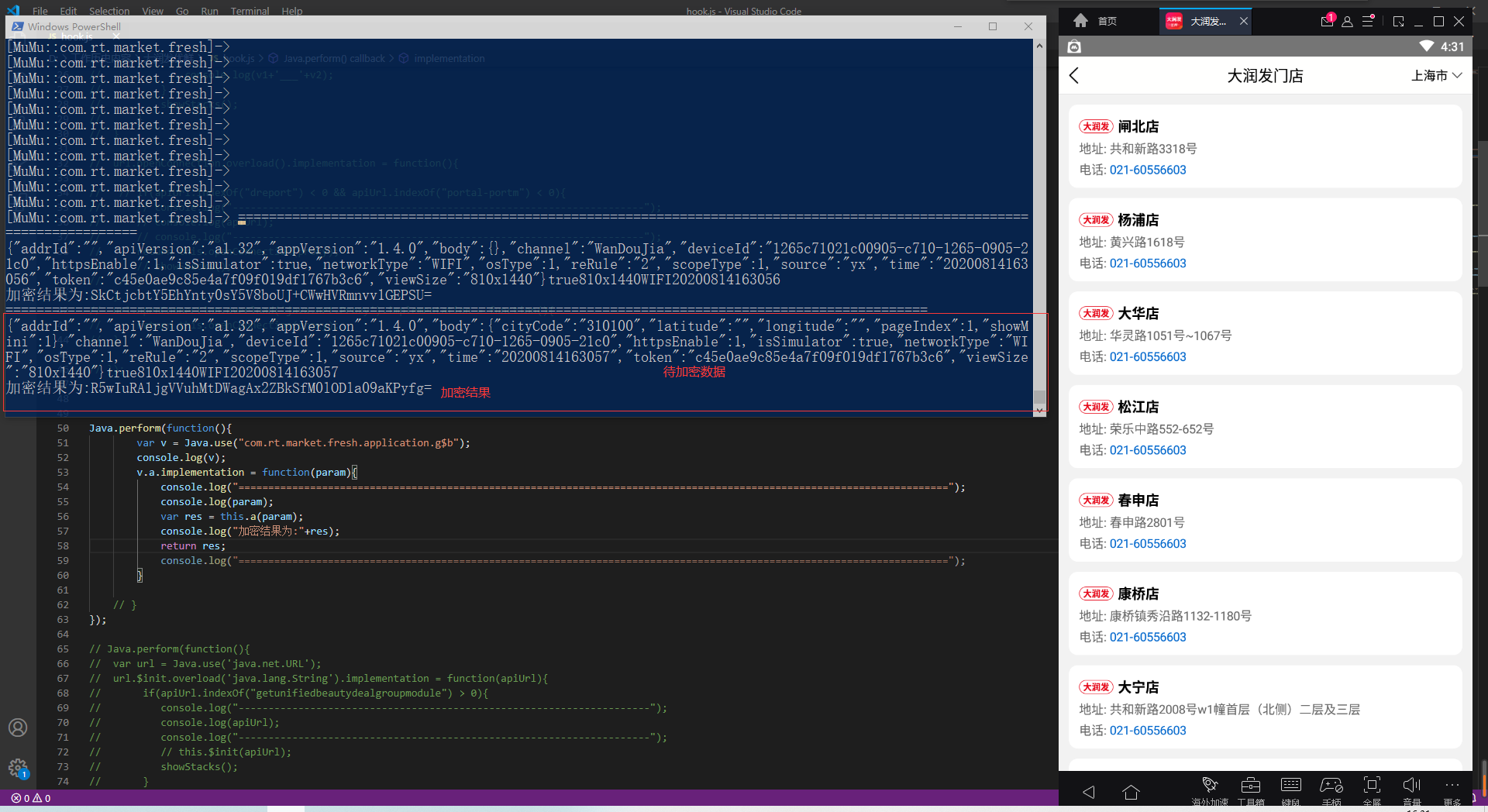The image size is (1488, 812).
Task: Click address 共和新路3318号
Action: [x=1153, y=149]
